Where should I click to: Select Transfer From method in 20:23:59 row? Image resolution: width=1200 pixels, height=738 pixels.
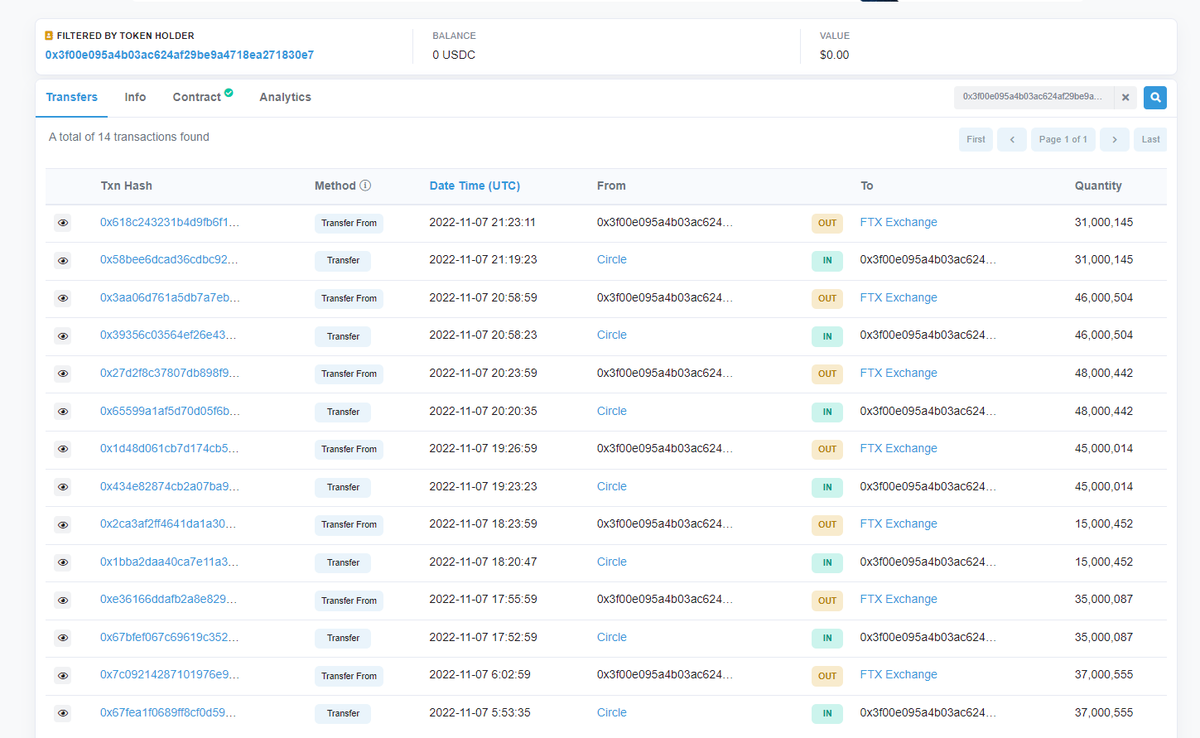[x=349, y=374]
